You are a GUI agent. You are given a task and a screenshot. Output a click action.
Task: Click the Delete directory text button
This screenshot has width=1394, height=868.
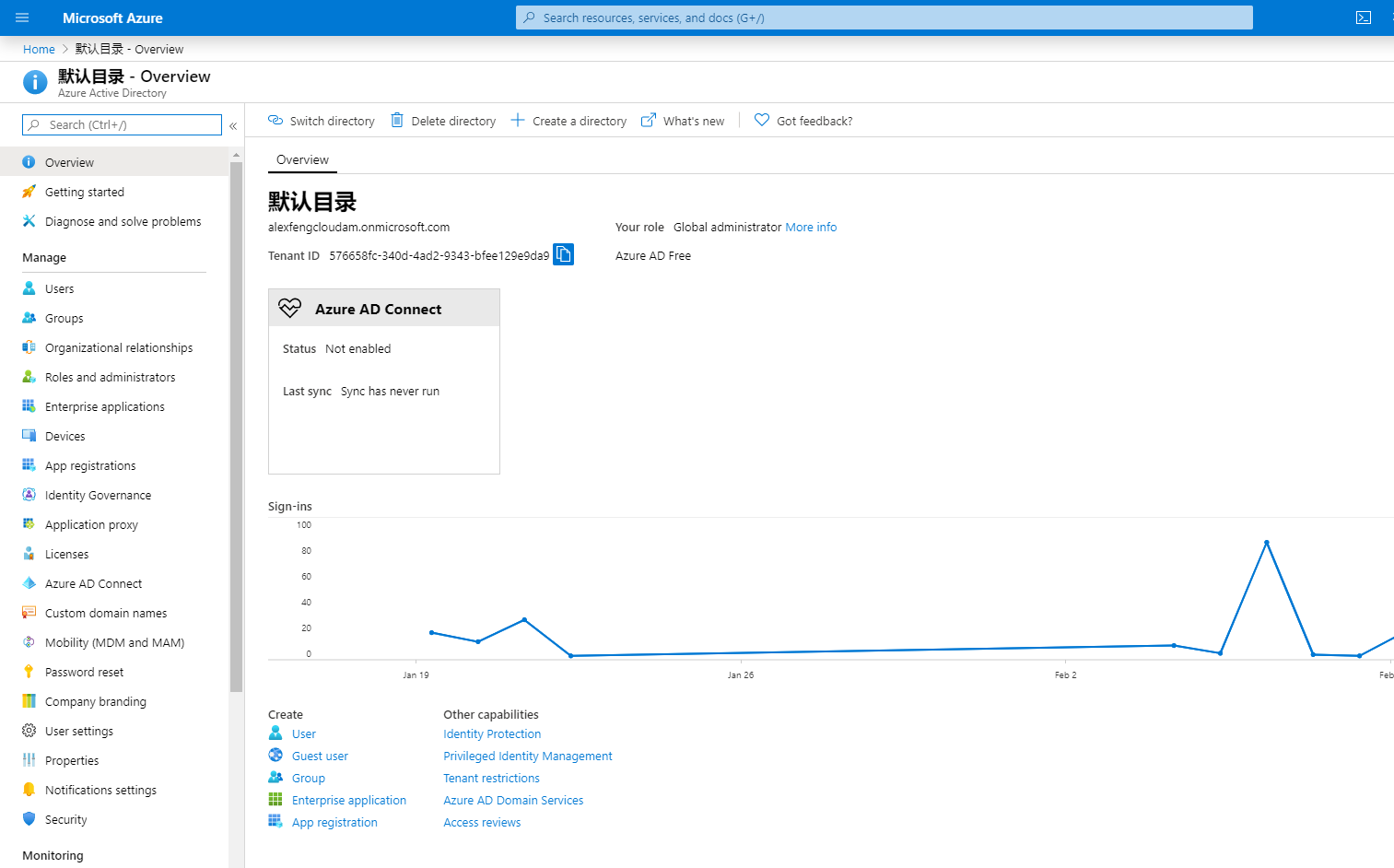tap(453, 121)
